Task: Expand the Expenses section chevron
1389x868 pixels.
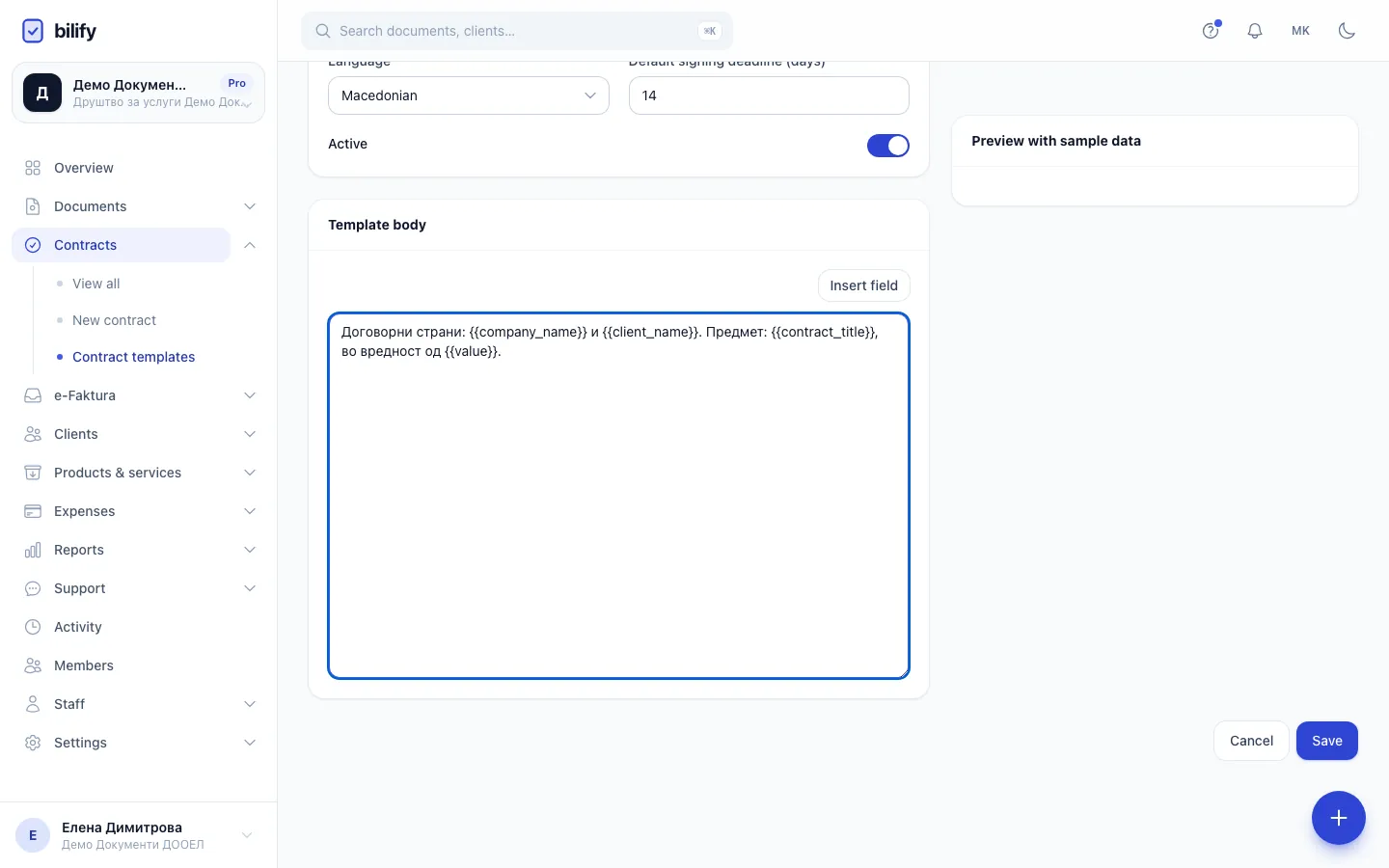Action: tap(250, 511)
